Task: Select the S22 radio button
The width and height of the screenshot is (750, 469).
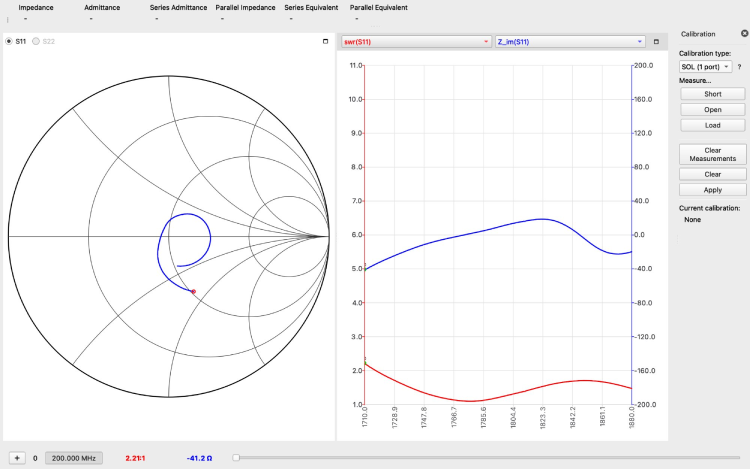Action: click(37, 41)
